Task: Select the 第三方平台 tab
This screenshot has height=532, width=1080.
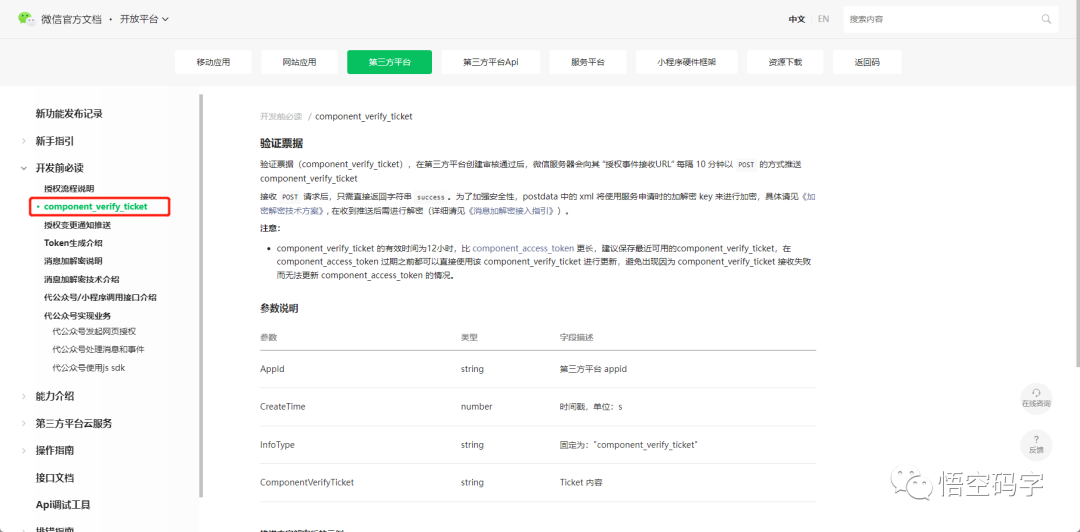Action: tap(389, 62)
